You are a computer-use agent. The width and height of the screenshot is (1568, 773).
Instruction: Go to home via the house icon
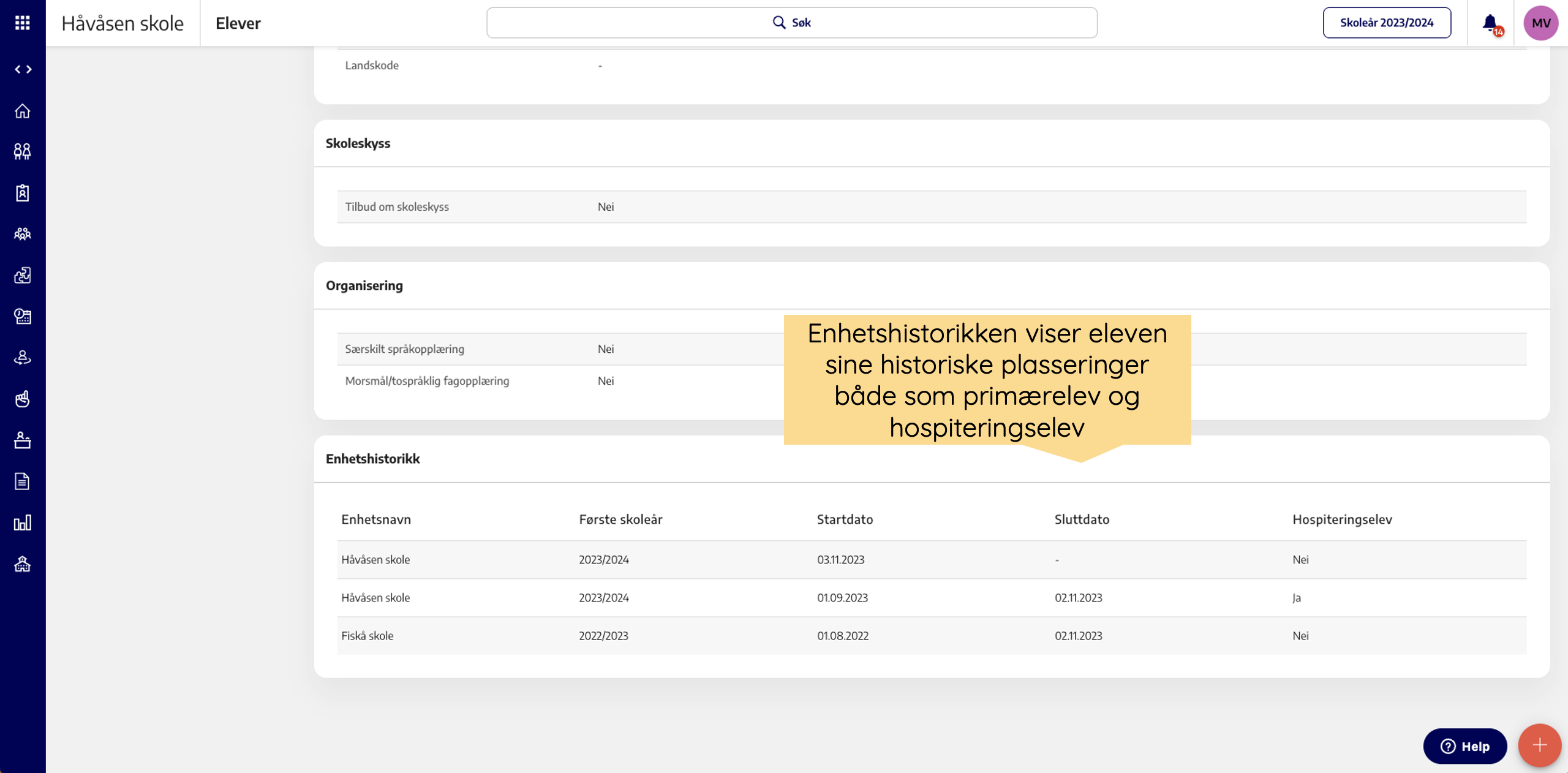pos(23,111)
